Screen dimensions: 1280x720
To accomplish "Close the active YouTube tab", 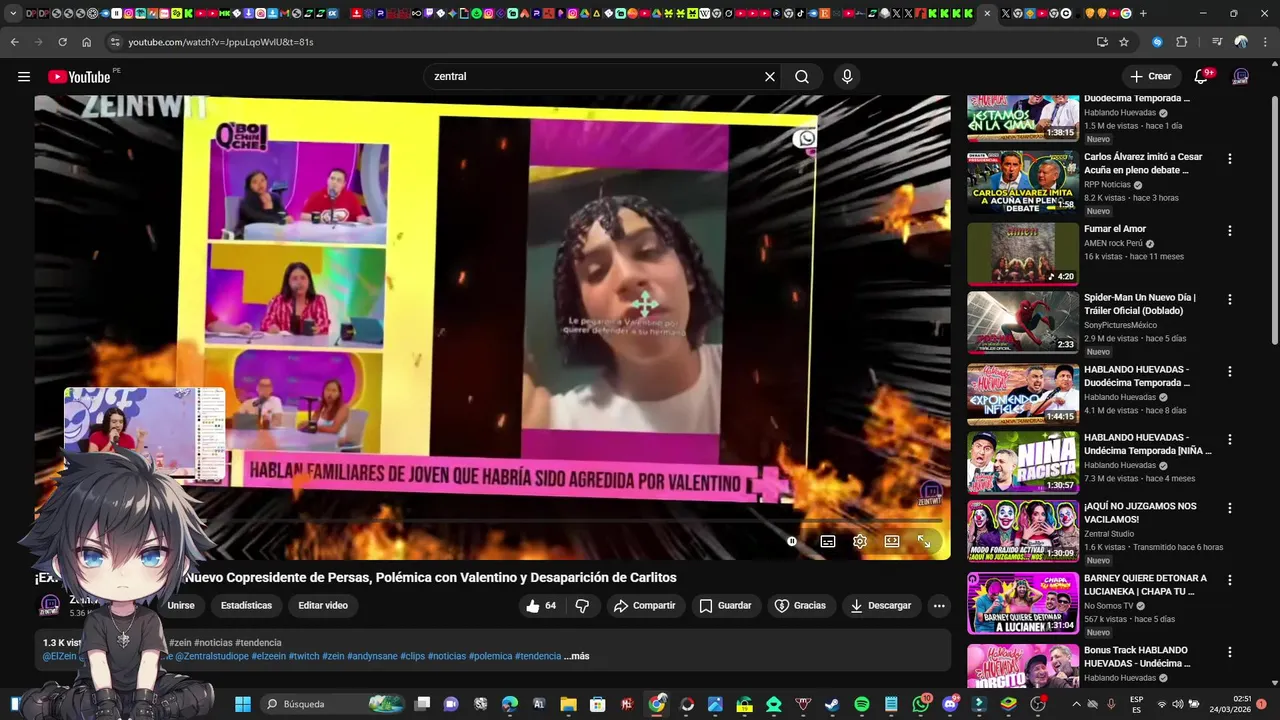I will [987, 13].
